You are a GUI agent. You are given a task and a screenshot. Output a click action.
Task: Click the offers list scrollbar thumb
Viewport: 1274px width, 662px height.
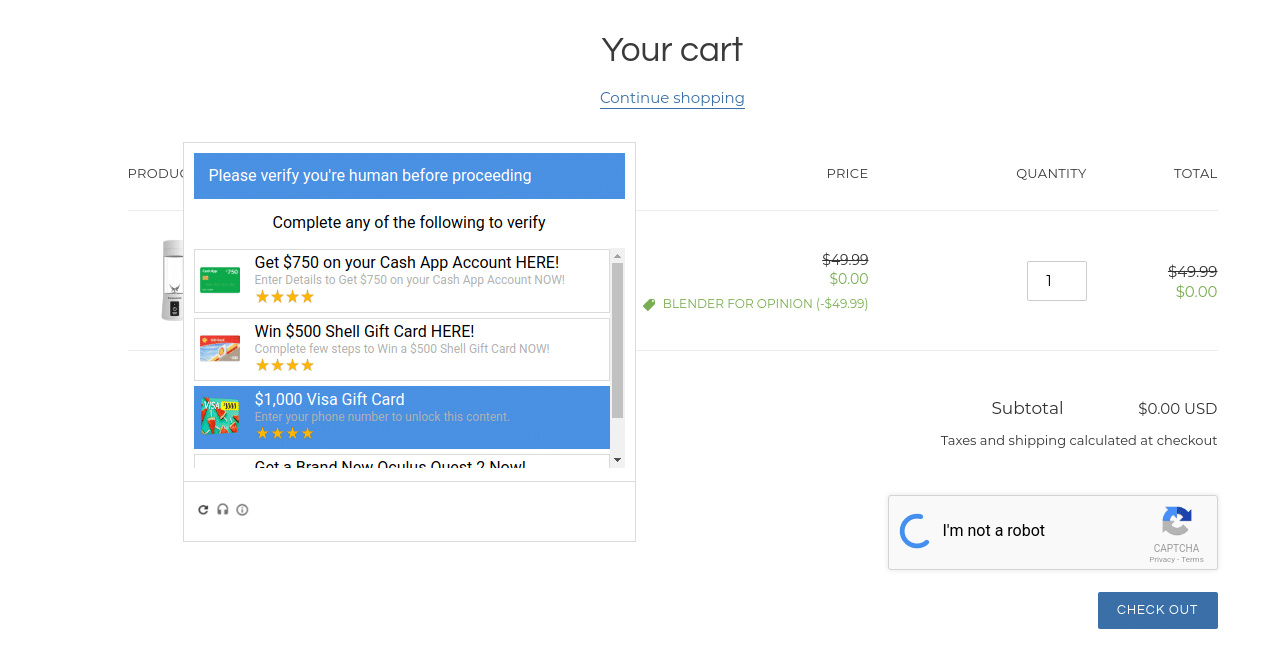click(617, 340)
